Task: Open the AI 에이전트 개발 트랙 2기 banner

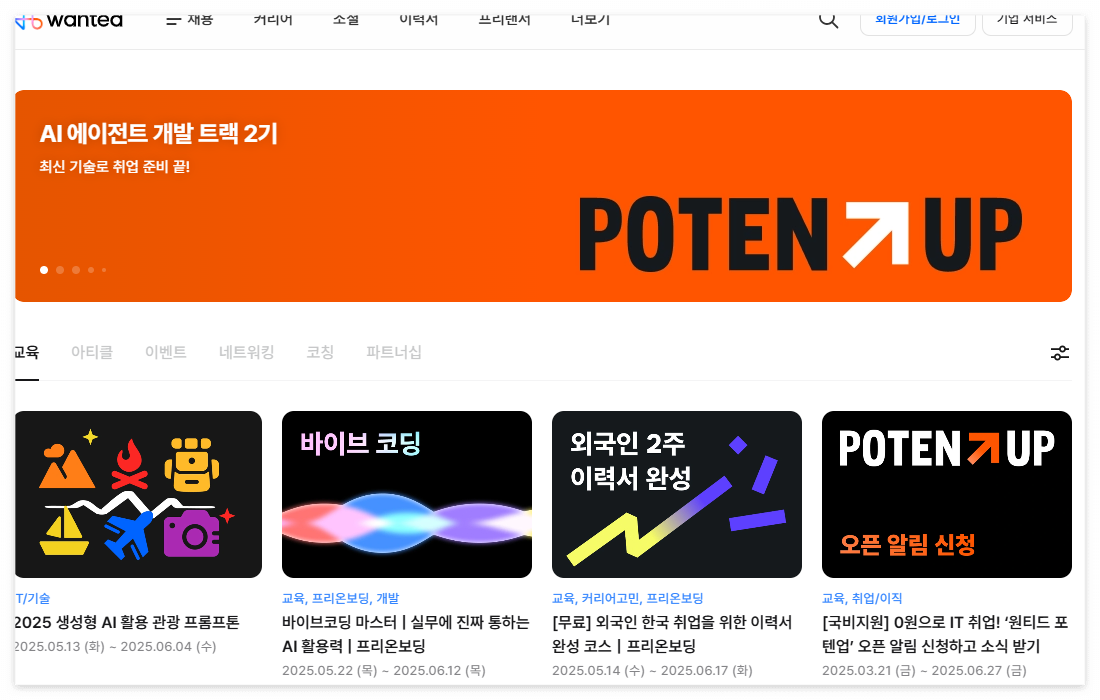Action: pos(543,196)
